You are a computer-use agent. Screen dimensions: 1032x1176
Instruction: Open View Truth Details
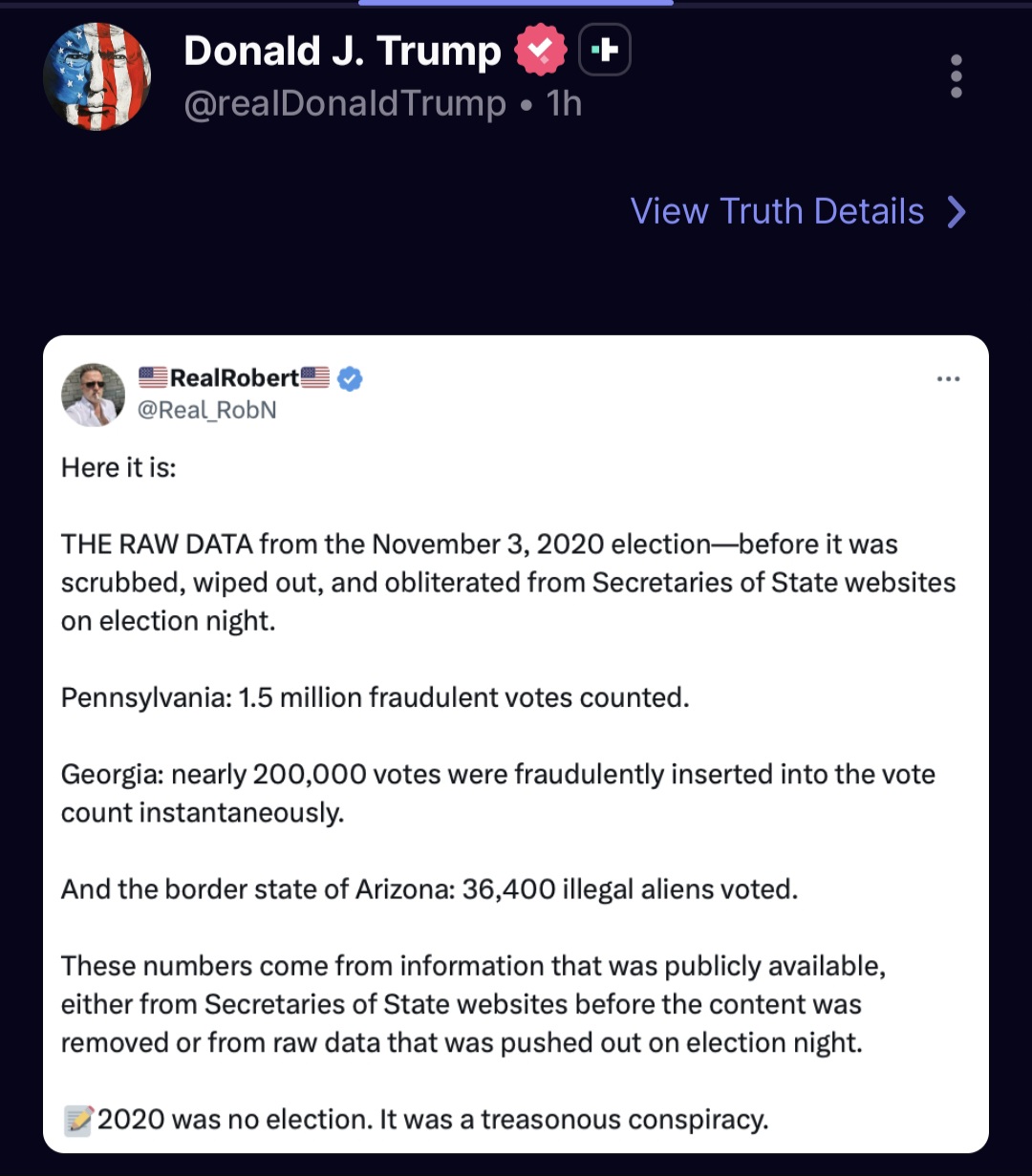pos(777,211)
